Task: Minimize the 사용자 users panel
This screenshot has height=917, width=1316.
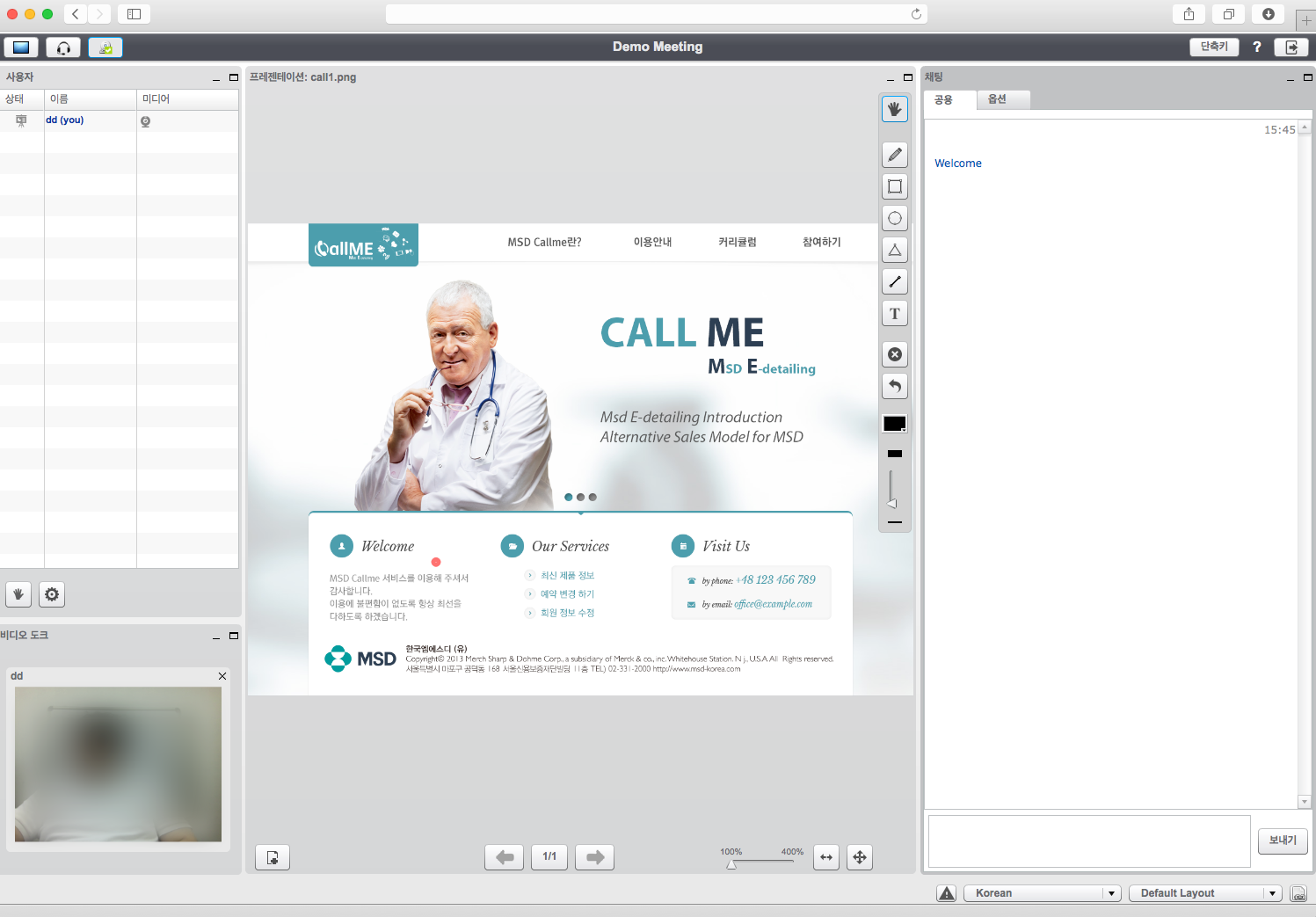Action: 216,78
